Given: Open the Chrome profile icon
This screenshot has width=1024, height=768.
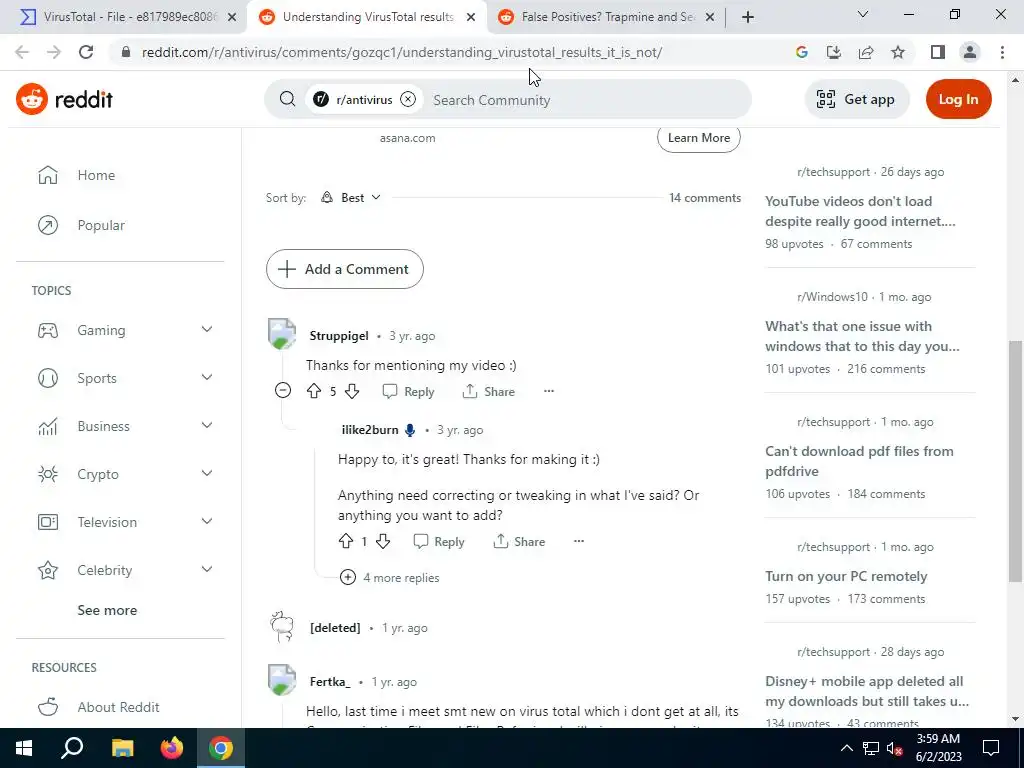Looking at the screenshot, I should (970, 52).
